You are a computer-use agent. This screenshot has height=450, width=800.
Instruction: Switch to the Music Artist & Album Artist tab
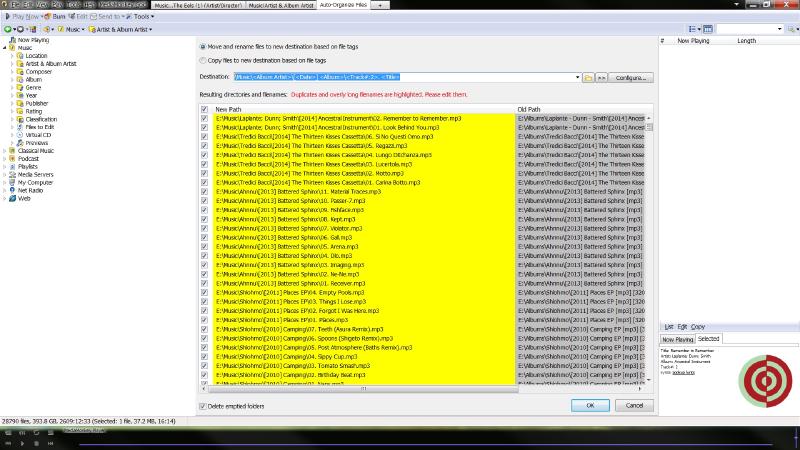click(x=281, y=5)
